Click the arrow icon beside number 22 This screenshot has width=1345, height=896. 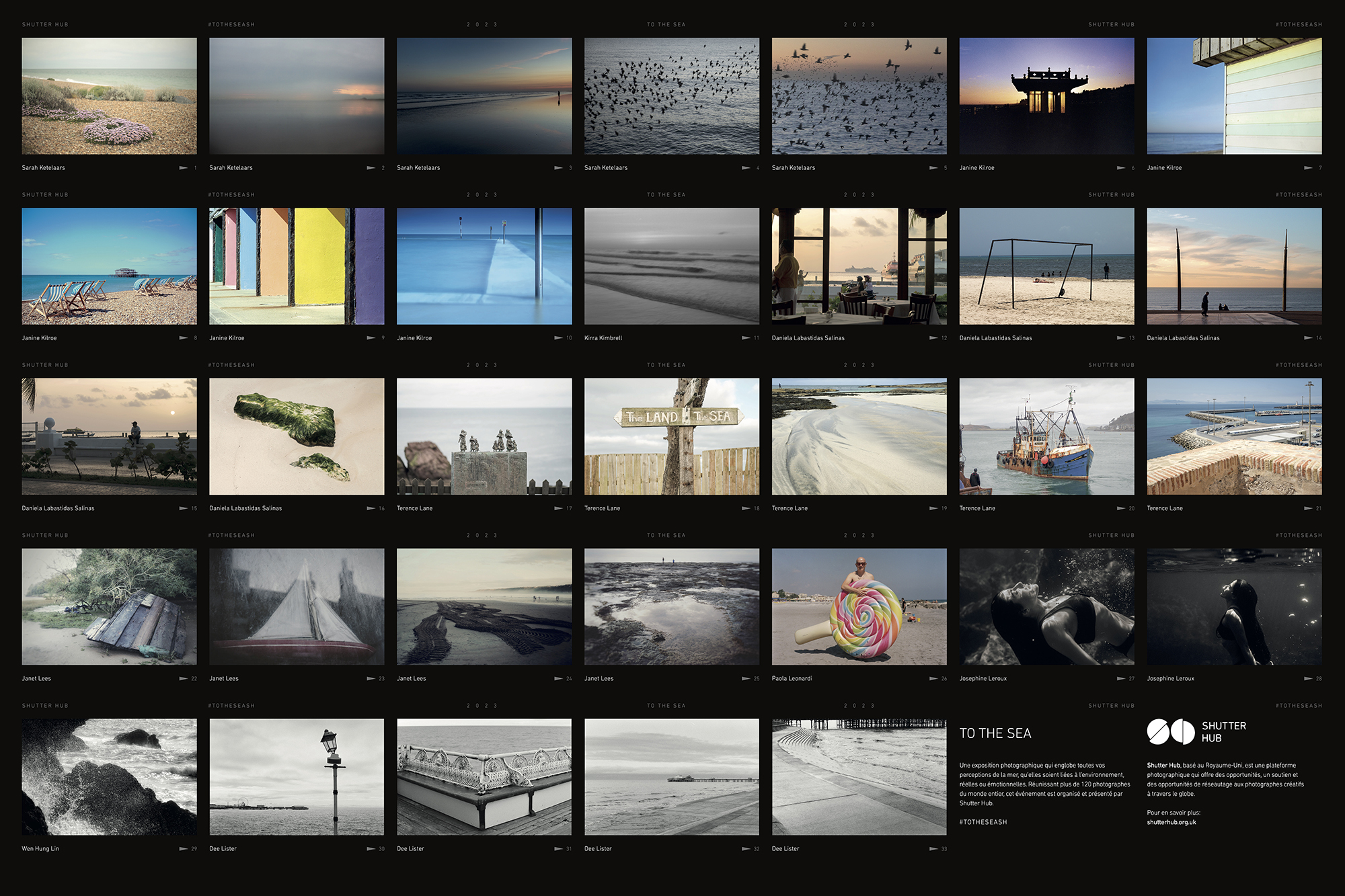pos(183,679)
